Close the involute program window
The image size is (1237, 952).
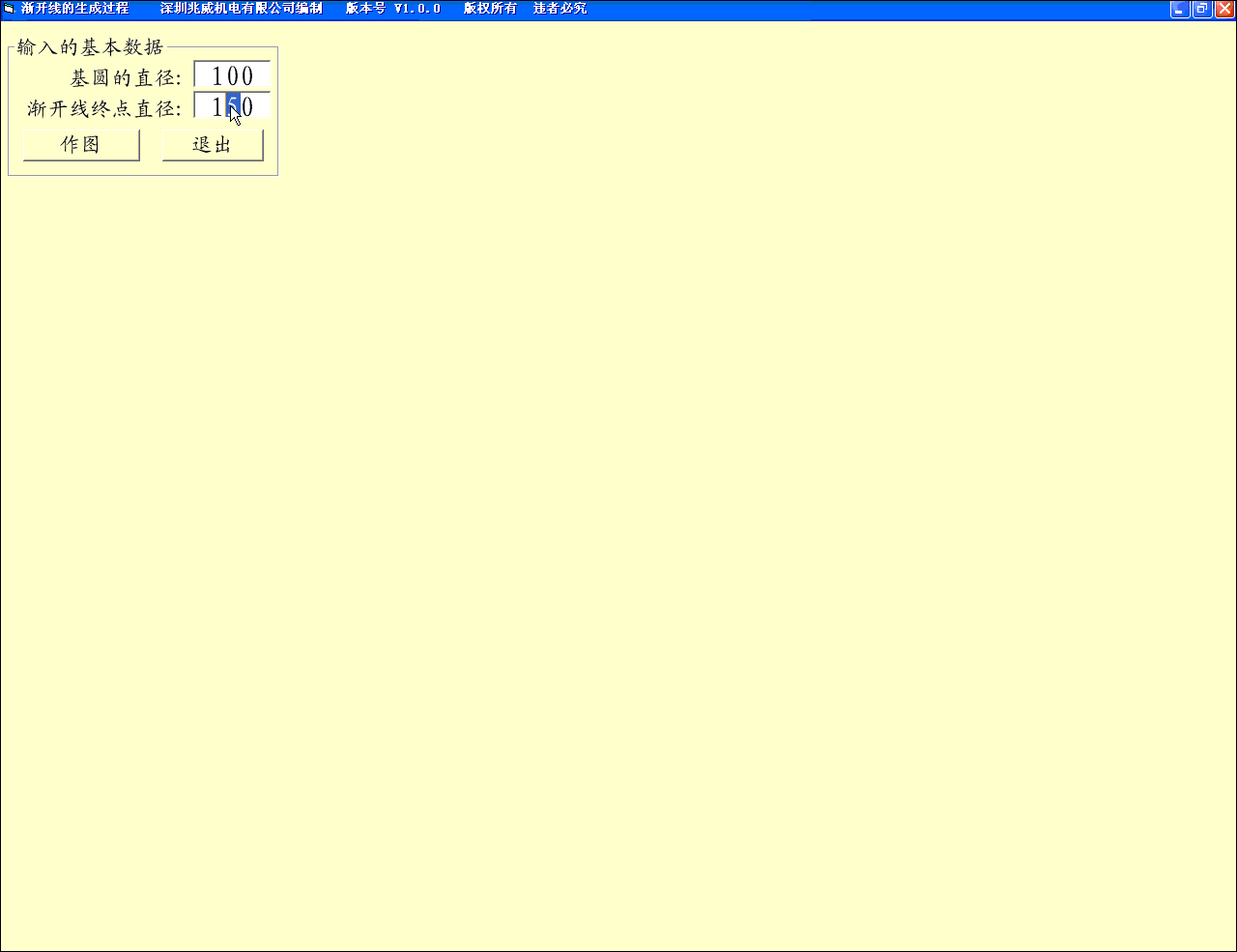point(1224,9)
